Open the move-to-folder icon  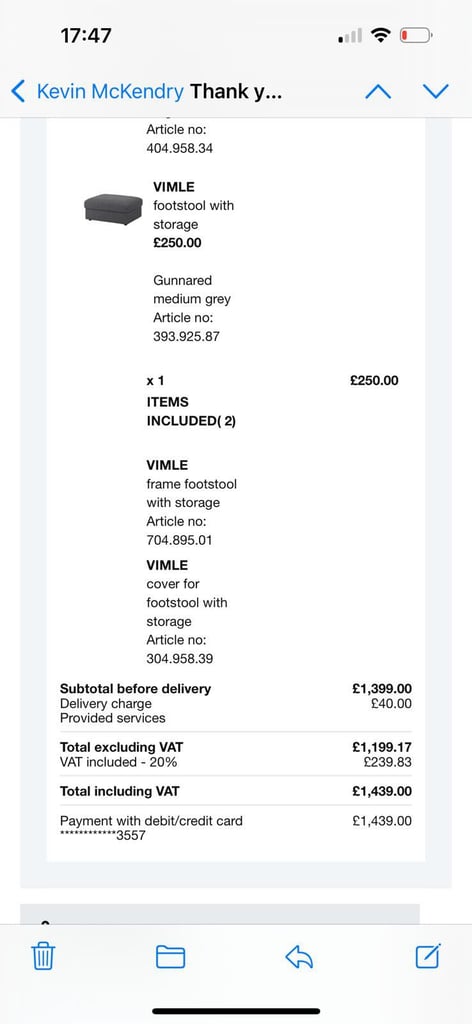(x=170, y=957)
